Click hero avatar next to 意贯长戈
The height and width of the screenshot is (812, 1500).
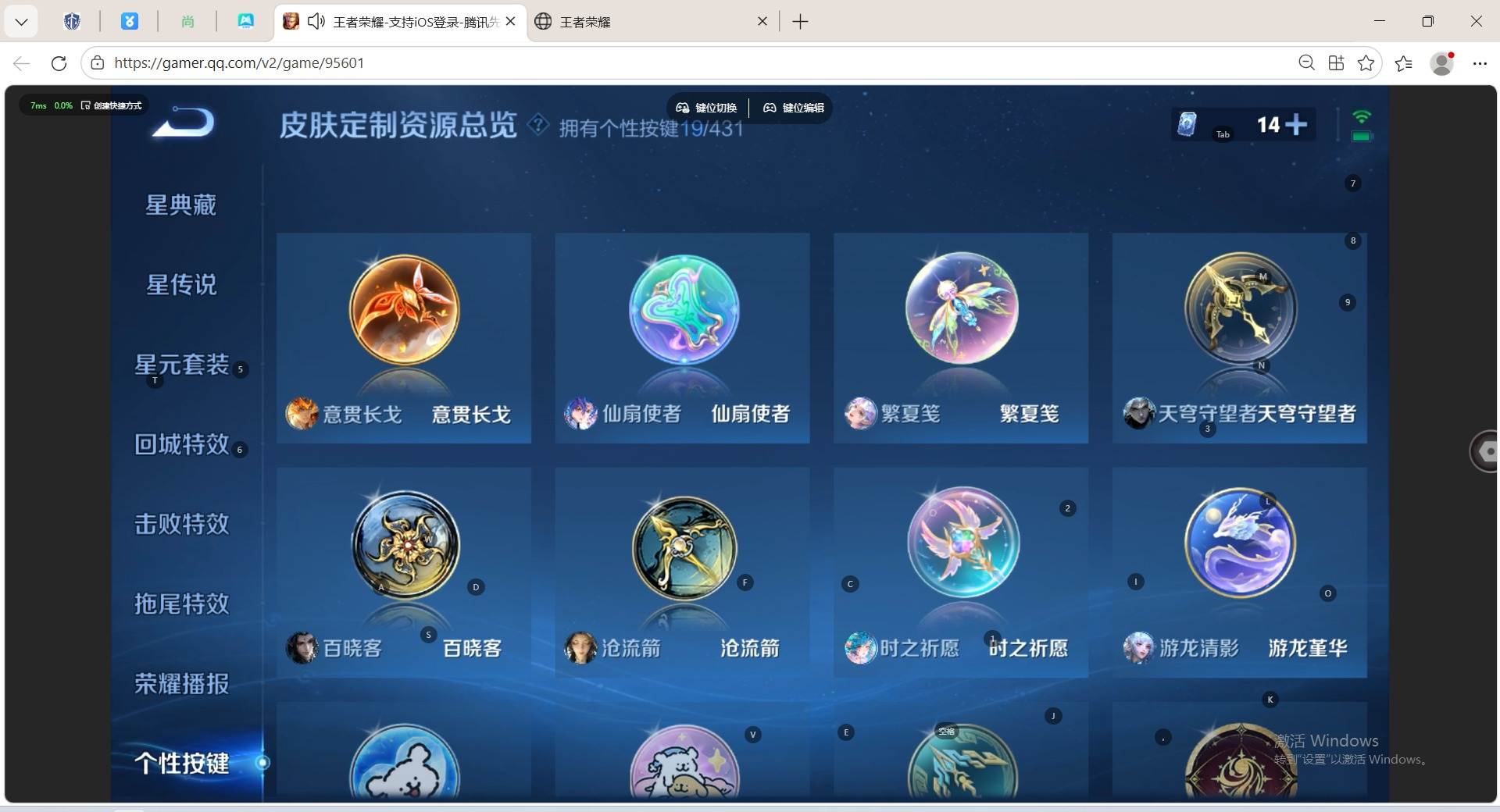click(x=302, y=413)
